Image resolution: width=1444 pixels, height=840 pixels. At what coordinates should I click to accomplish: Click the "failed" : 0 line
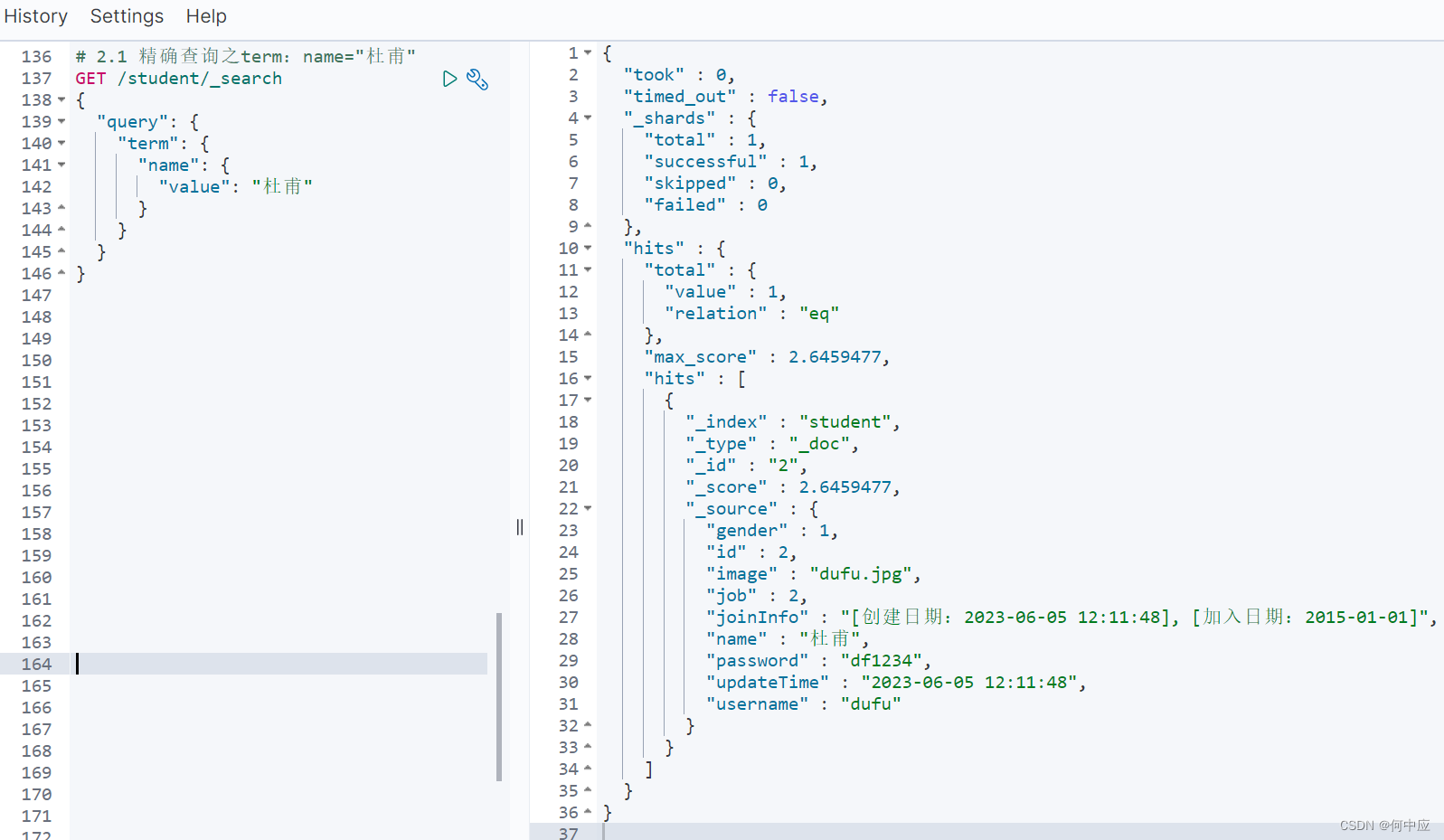706,205
